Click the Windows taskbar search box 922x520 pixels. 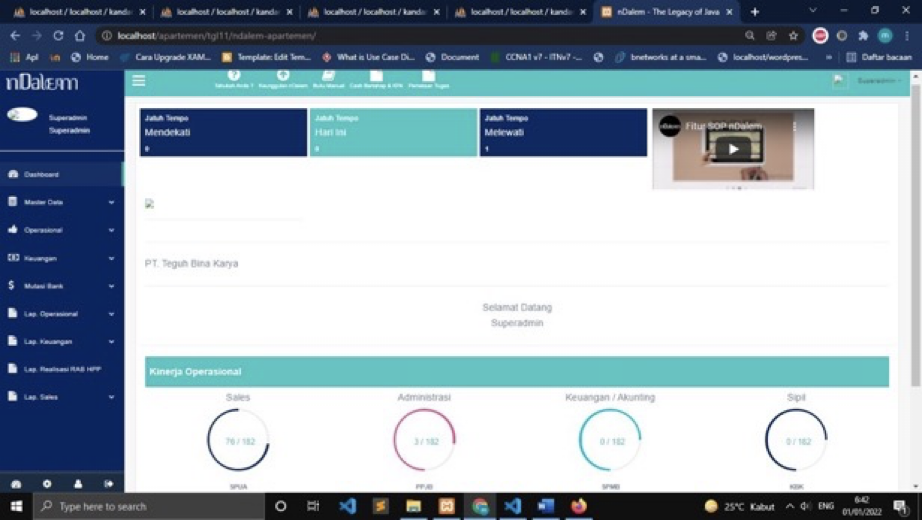(150, 507)
